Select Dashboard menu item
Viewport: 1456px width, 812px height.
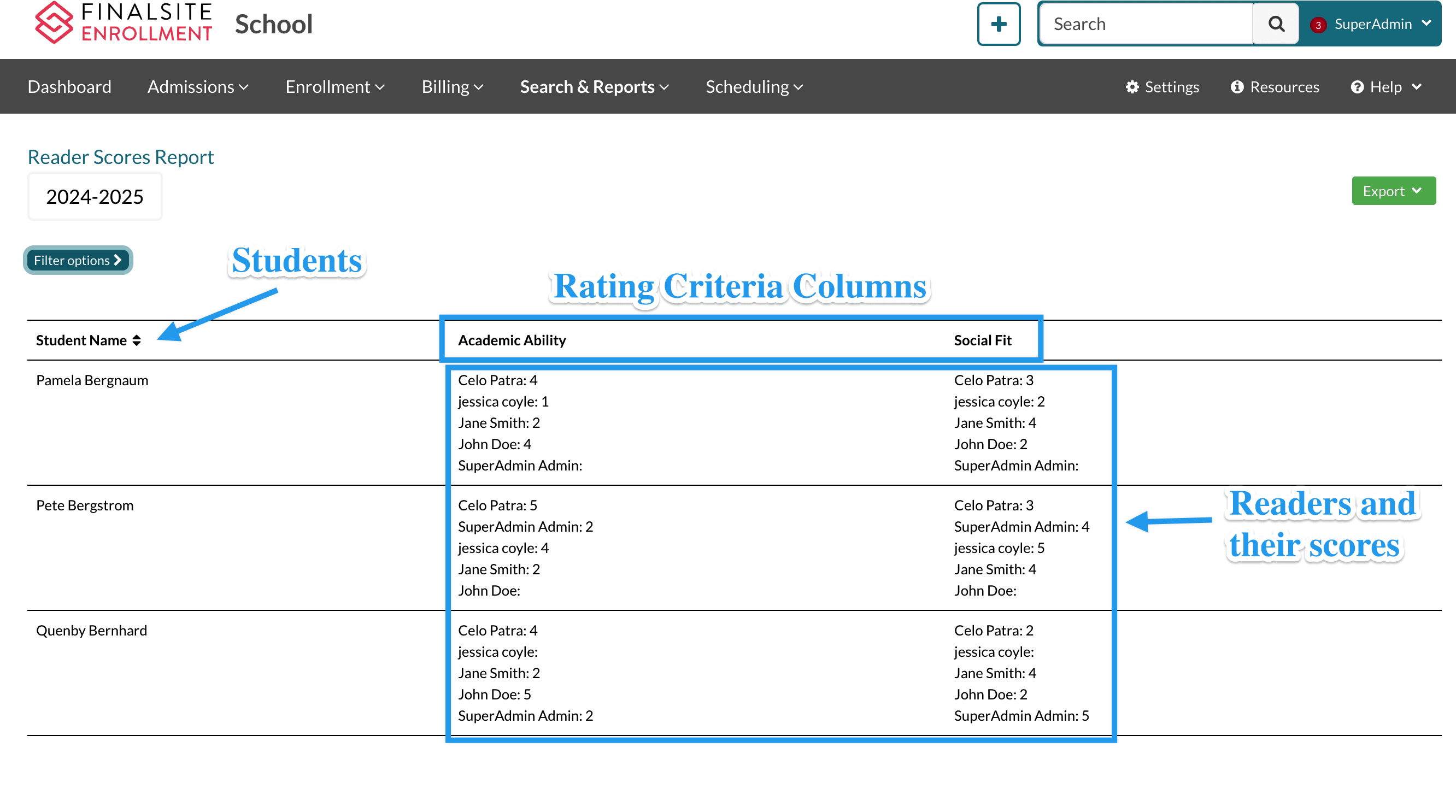[69, 86]
